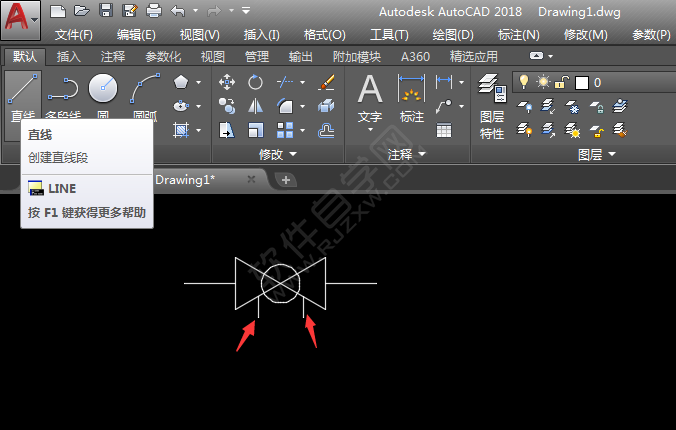Click the Layer Off icon

pos(524,106)
